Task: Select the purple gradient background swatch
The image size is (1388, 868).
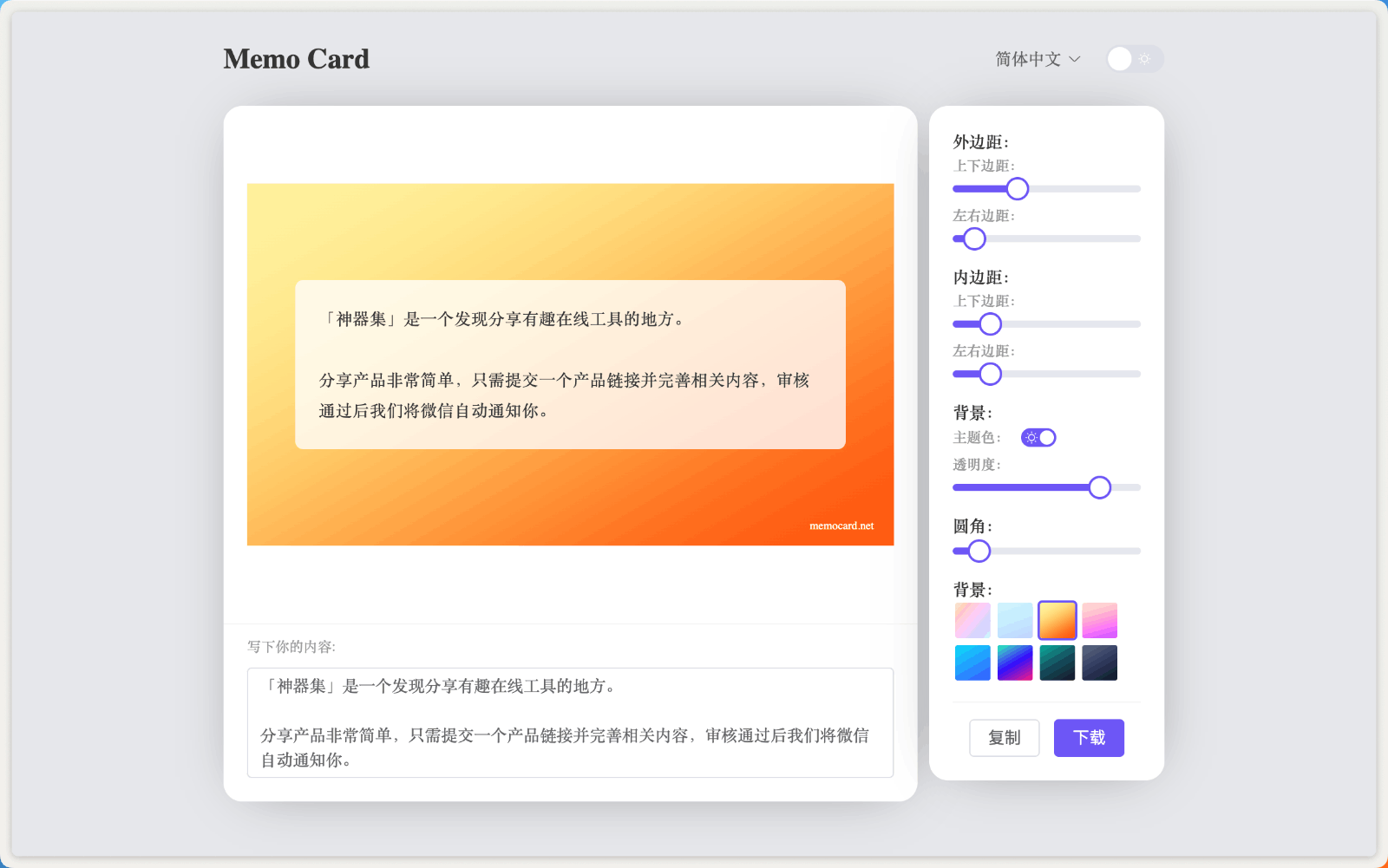Action: point(1014,662)
